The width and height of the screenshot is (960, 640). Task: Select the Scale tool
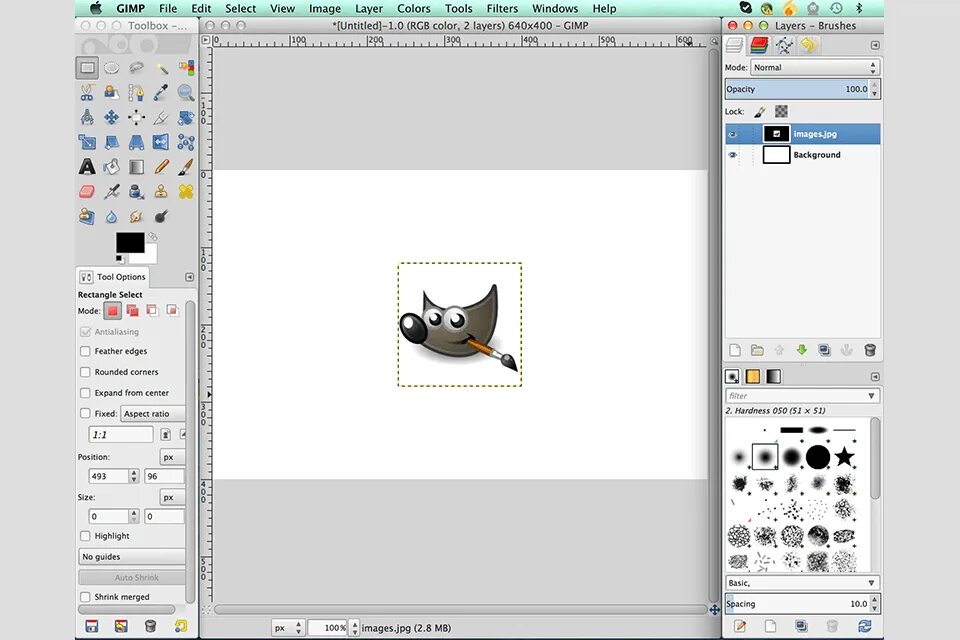coord(87,142)
